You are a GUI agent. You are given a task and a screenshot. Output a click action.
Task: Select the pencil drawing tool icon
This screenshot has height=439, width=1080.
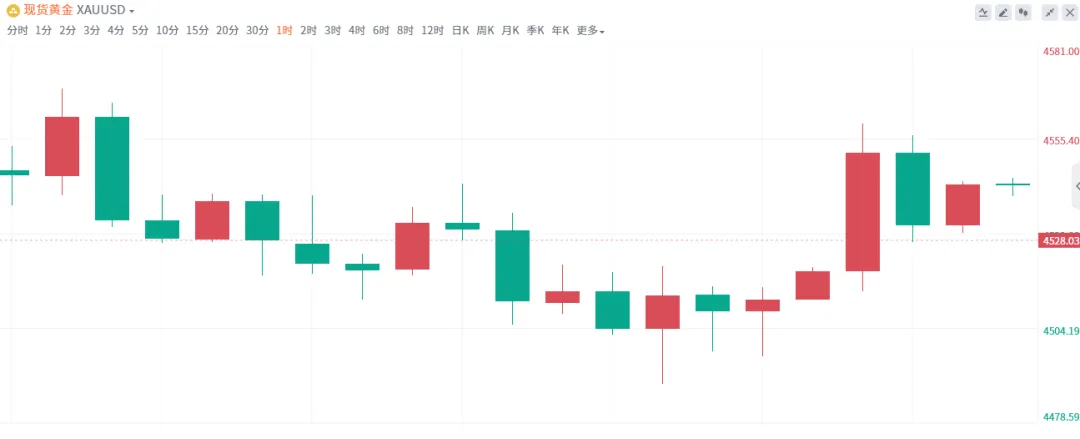(1003, 12)
